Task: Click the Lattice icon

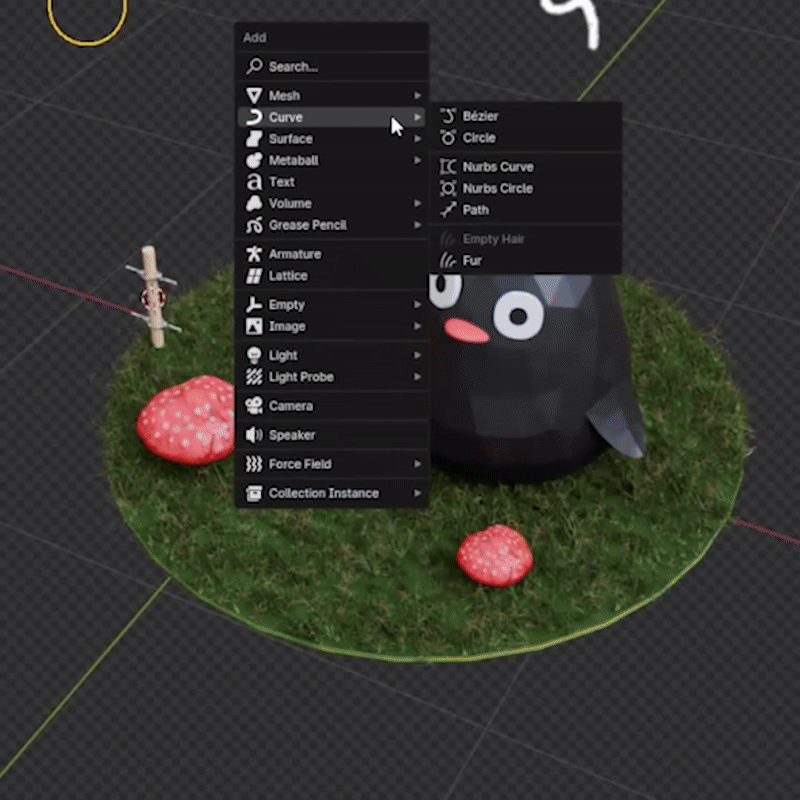Action: [x=254, y=276]
